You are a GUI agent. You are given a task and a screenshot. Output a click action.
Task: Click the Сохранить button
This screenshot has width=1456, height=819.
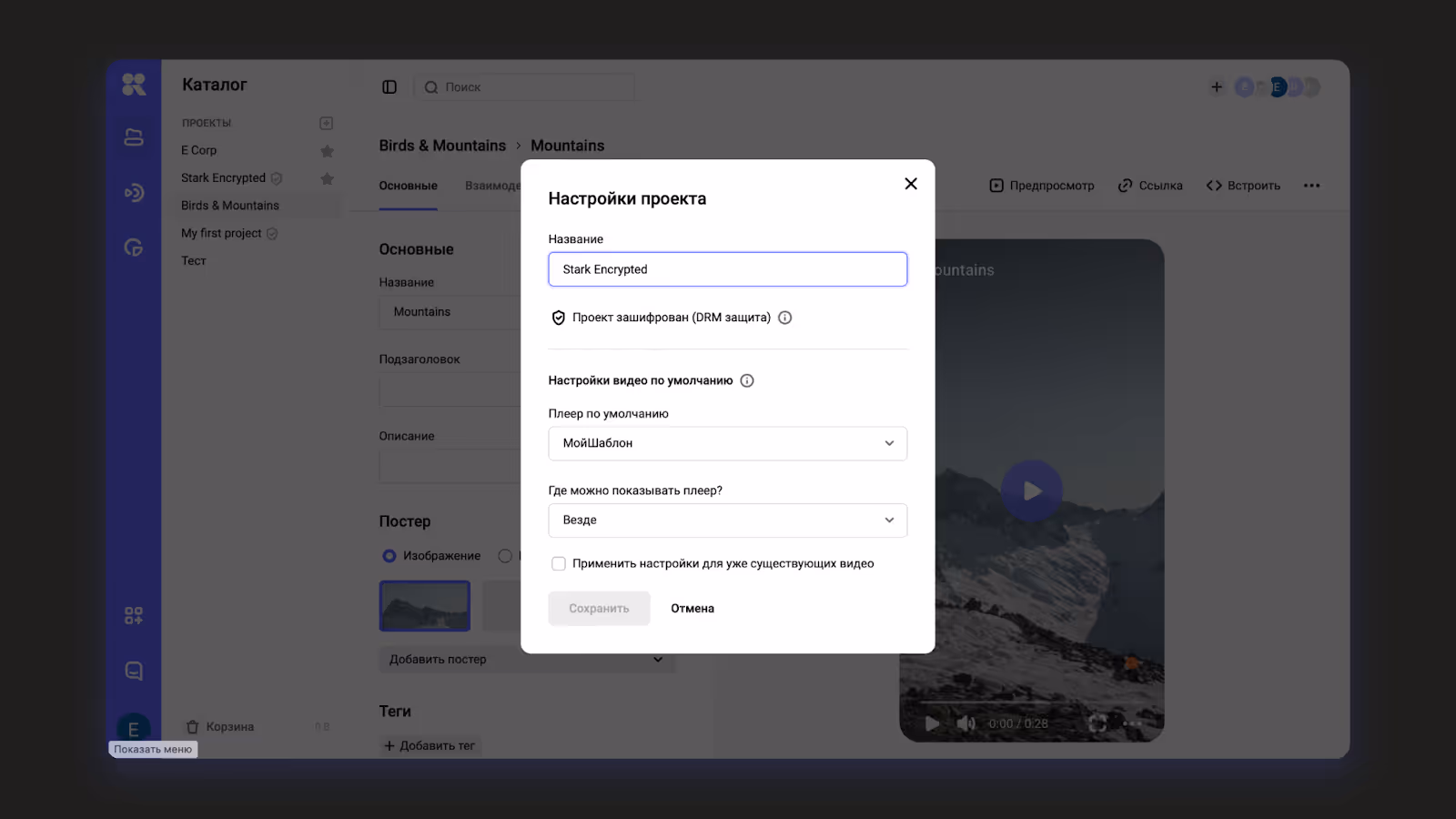click(599, 609)
